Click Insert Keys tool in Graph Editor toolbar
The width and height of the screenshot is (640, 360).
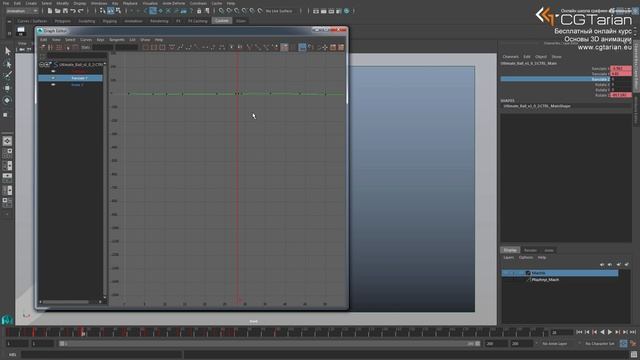coord(51,47)
